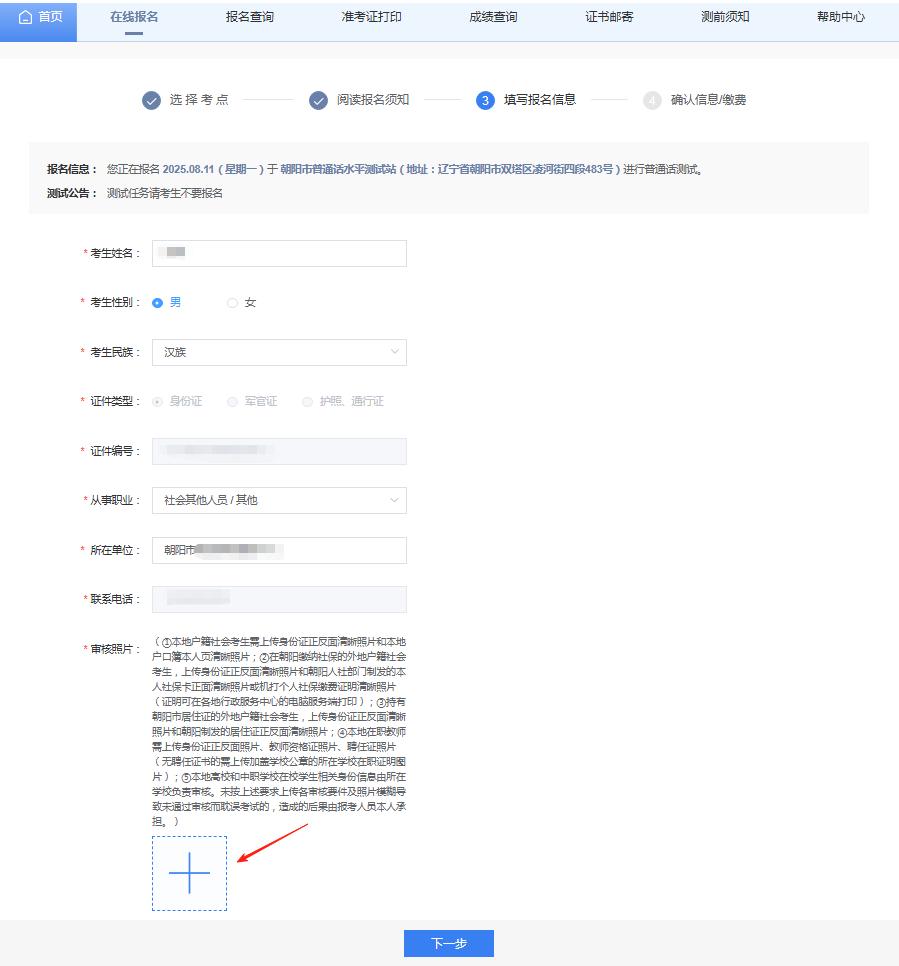Select 身份证 as certificate type
This screenshot has width=899, height=966.
158,401
